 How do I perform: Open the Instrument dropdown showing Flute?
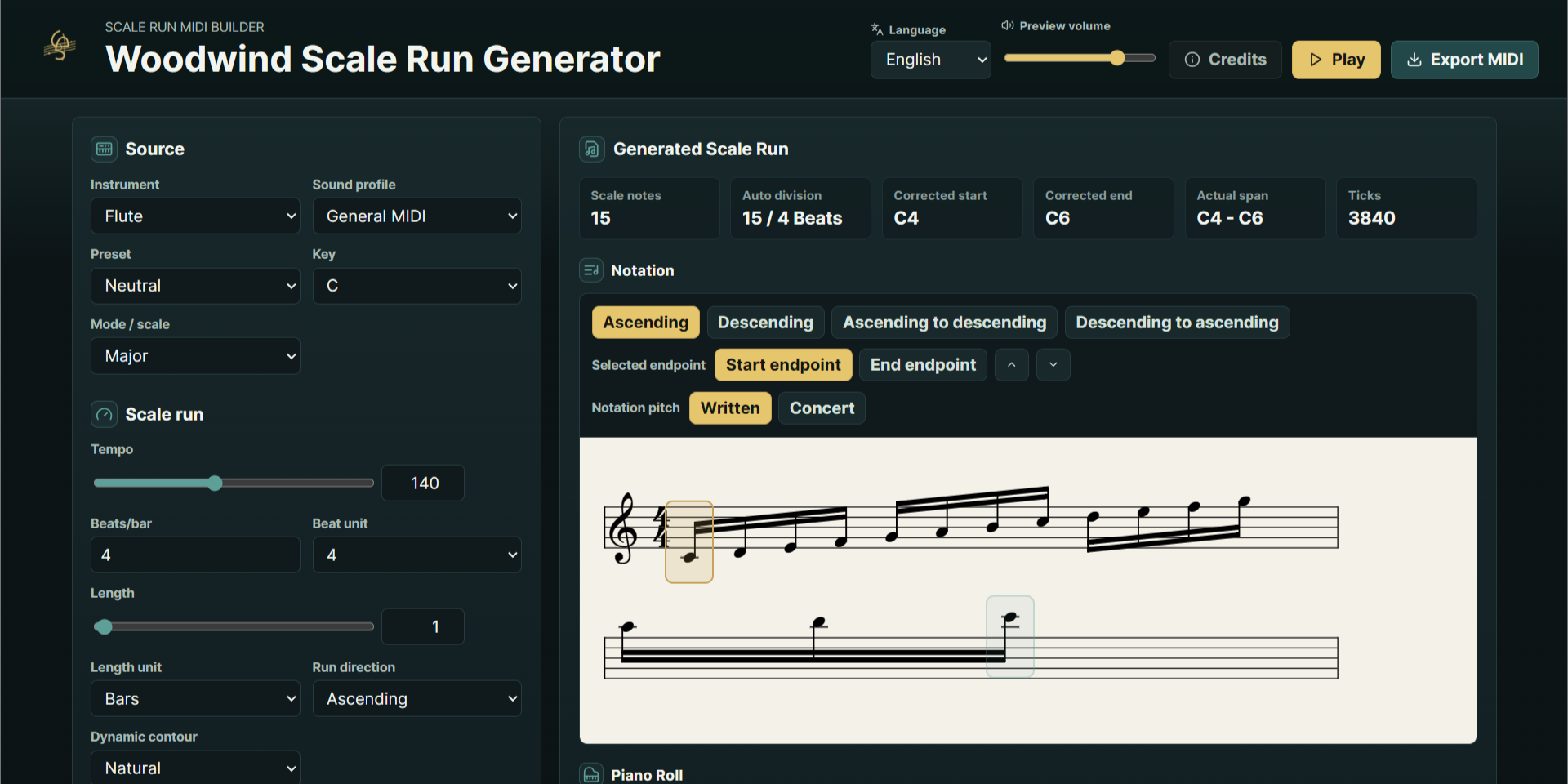tap(195, 216)
